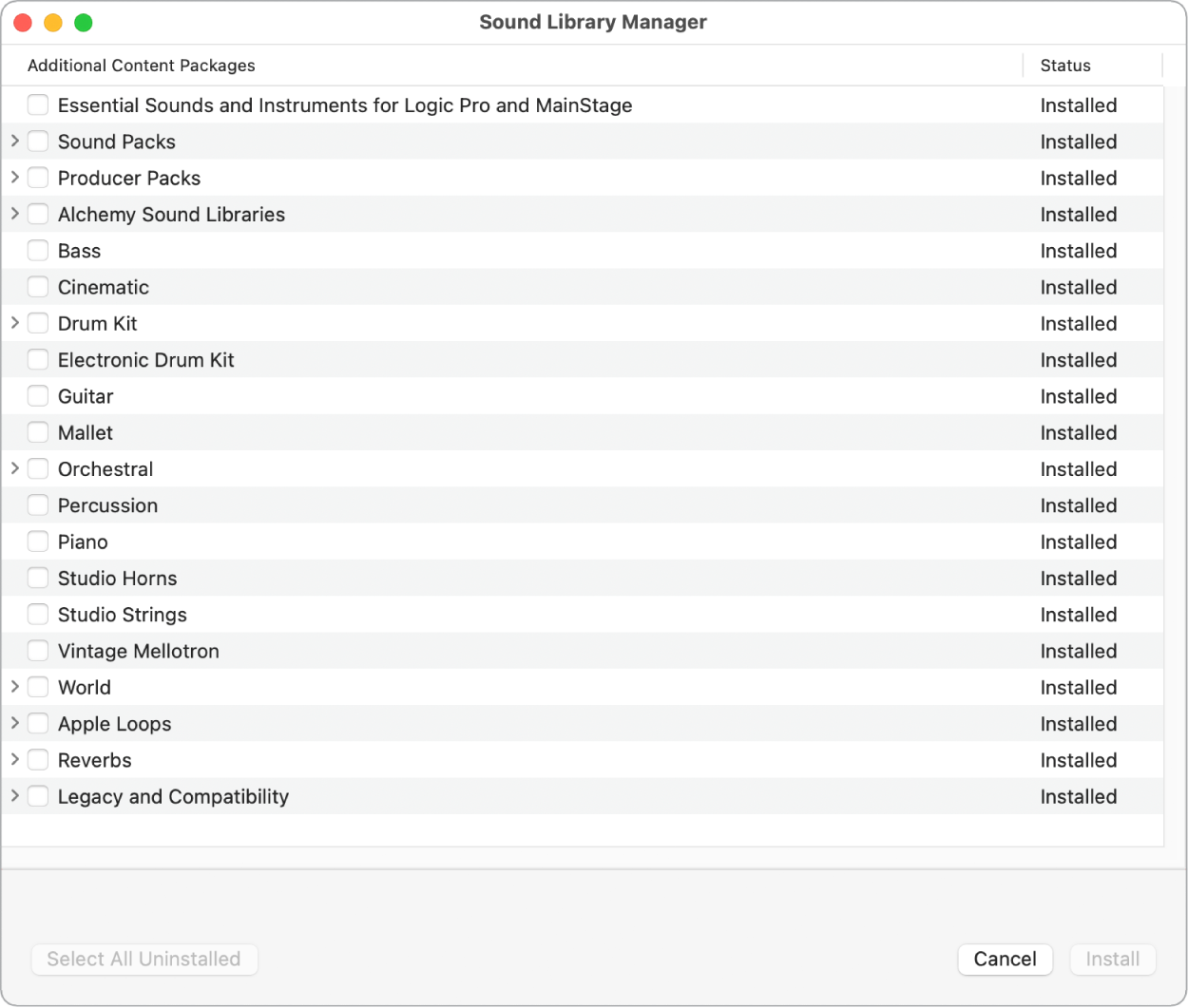The image size is (1188, 1008).
Task: Toggle the World checkbox
Action: pyautogui.click(x=38, y=687)
